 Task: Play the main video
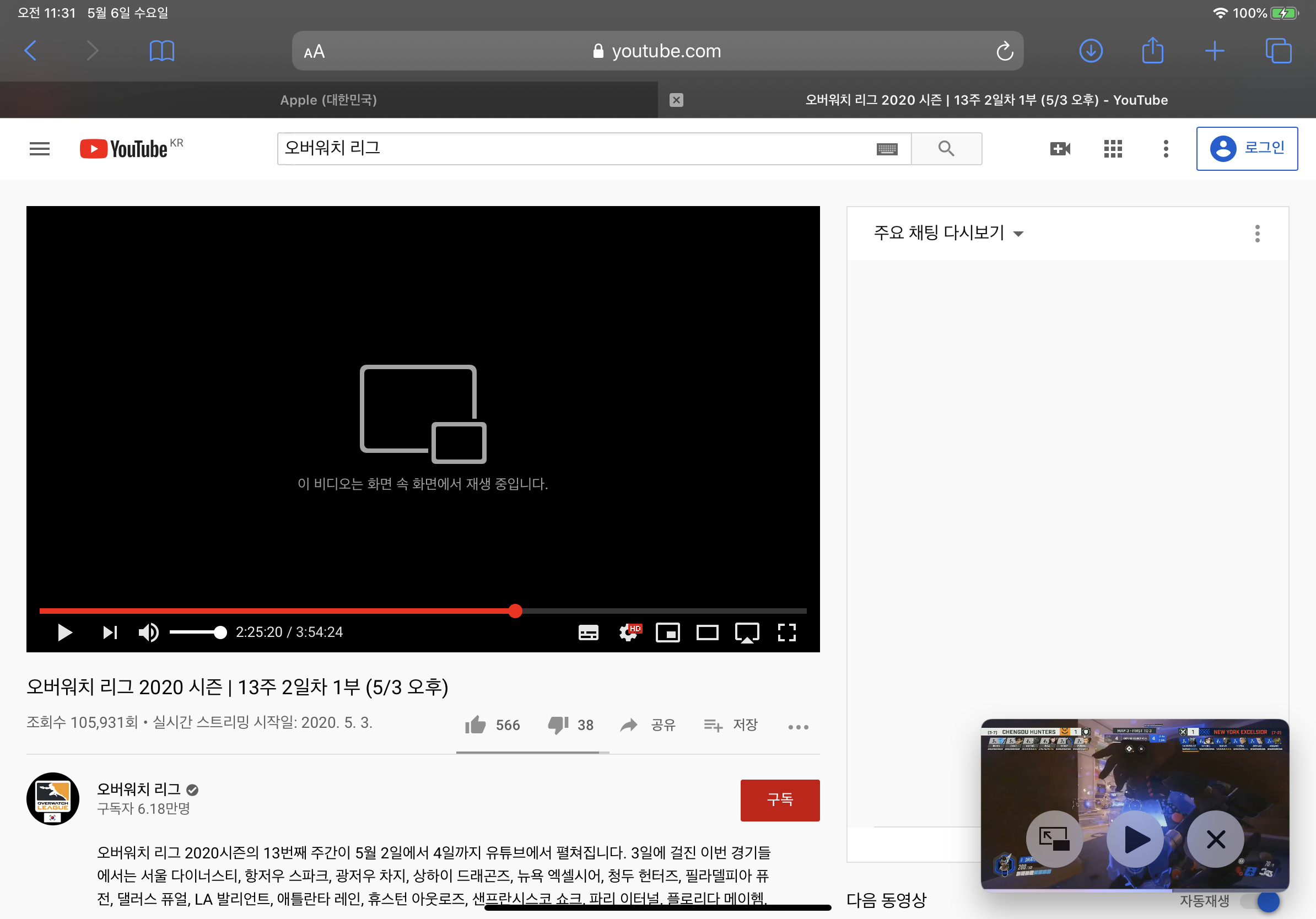[65, 633]
